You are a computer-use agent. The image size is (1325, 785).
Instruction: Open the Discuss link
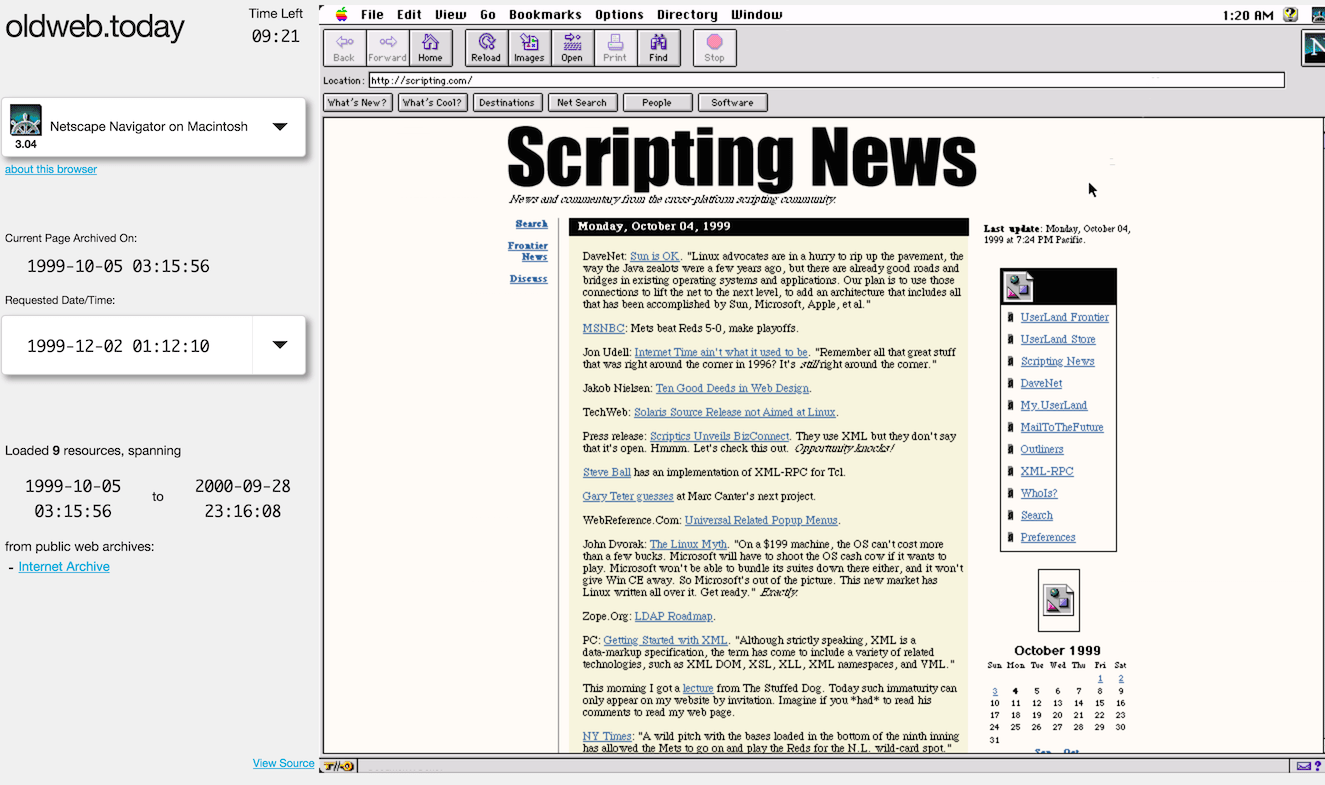(x=528, y=279)
